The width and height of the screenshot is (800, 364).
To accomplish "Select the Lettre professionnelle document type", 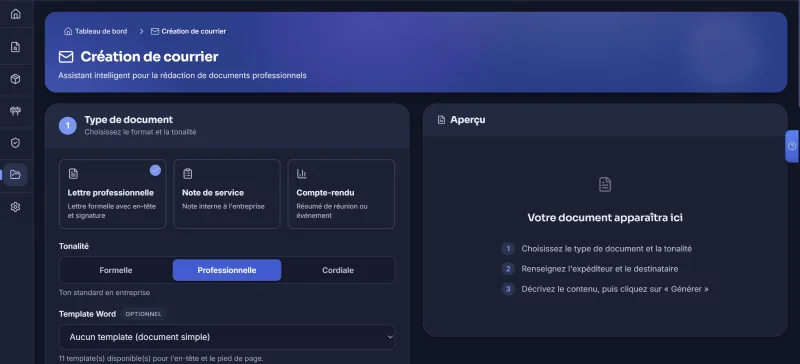I will click(x=113, y=194).
